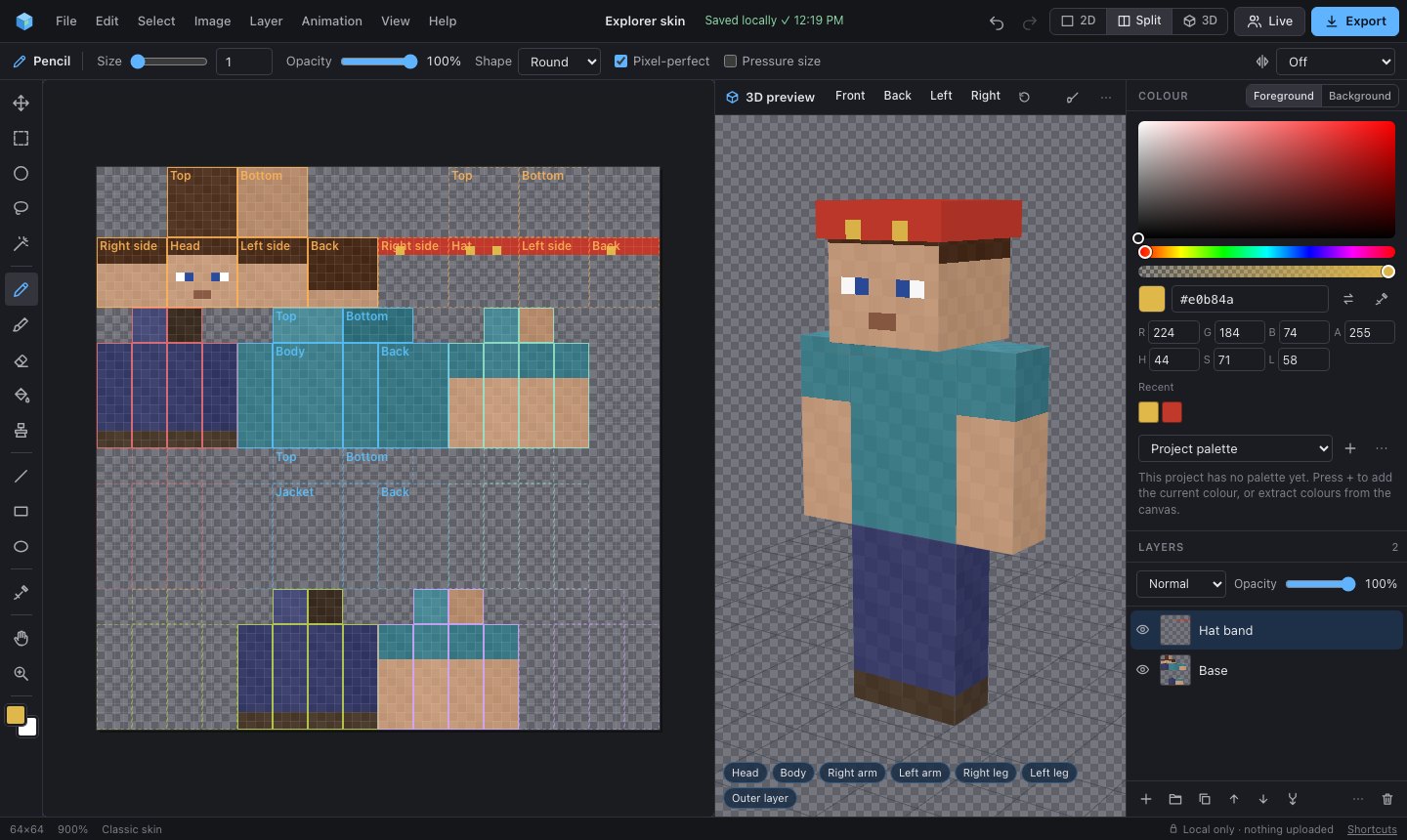The width and height of the screenshot is (1407, 840).
Task: Enable the Pressure size checkbox
Action: click(x=730, y=61)
